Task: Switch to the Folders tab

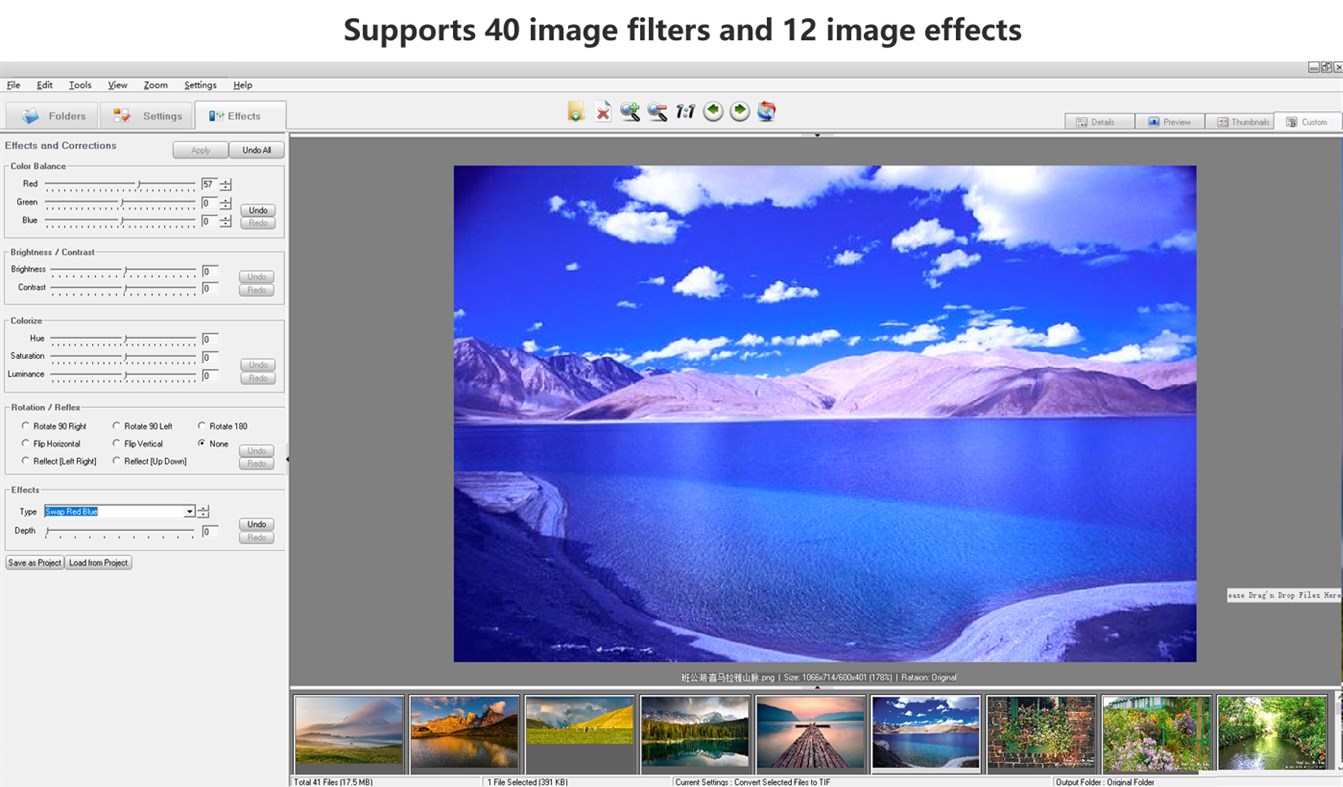Action: point(52,115)
